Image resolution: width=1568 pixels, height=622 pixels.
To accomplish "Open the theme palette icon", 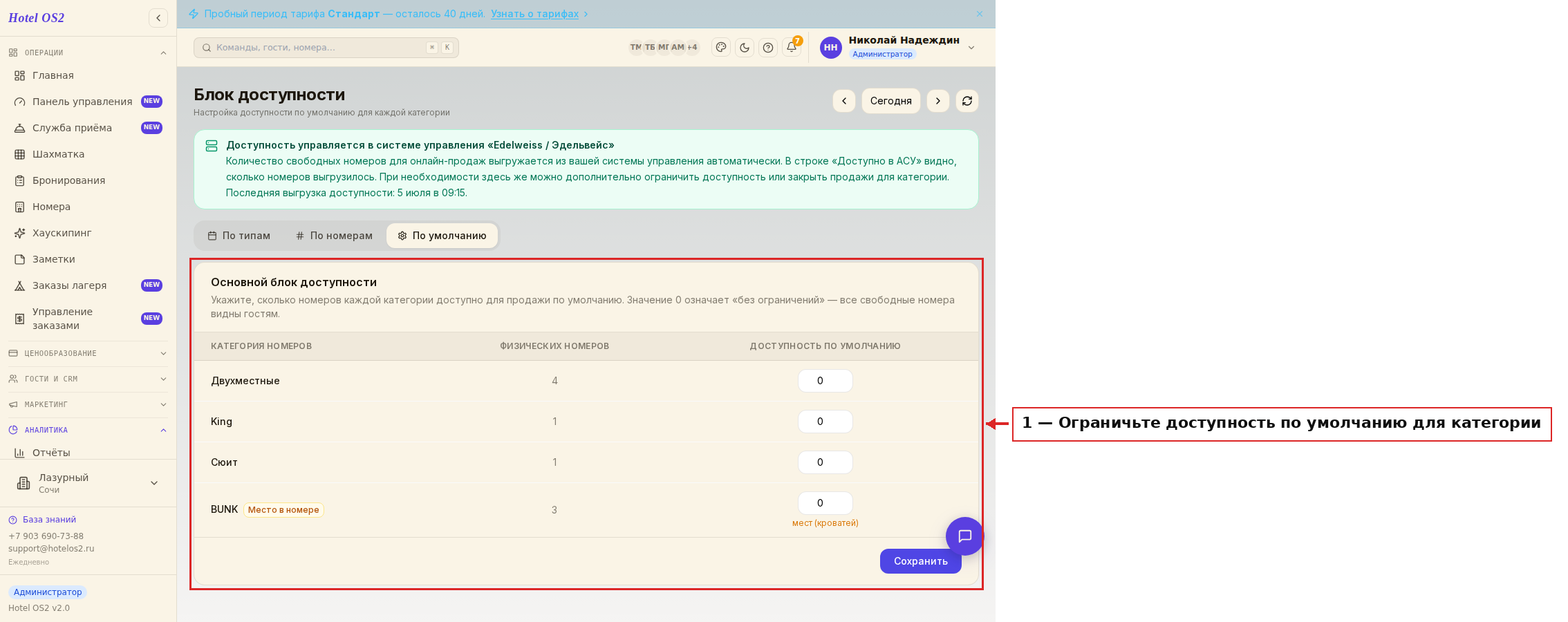I will tap(721, 48).
